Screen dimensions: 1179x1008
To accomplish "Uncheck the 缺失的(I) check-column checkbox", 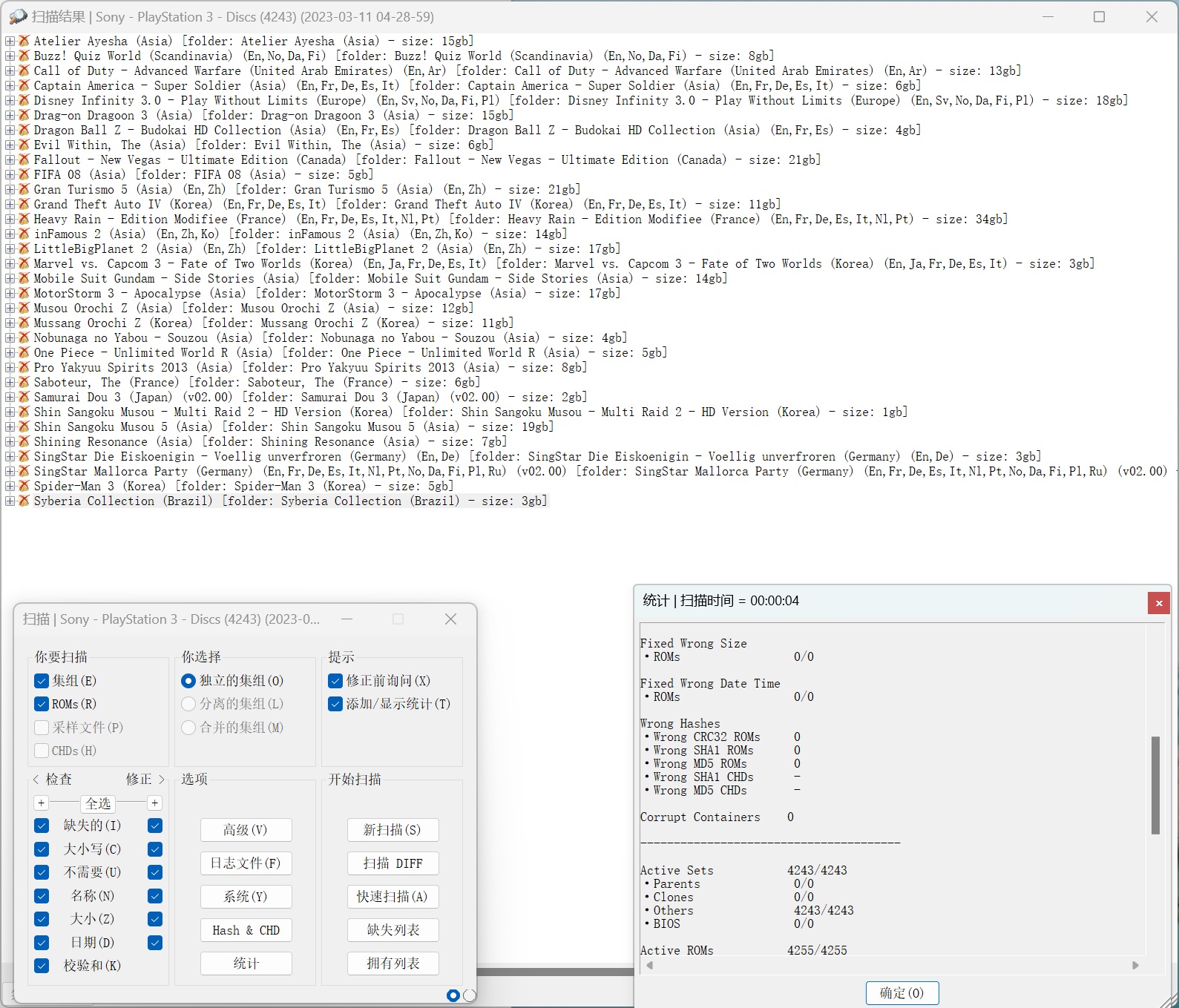I will click(x=42, y=826).
